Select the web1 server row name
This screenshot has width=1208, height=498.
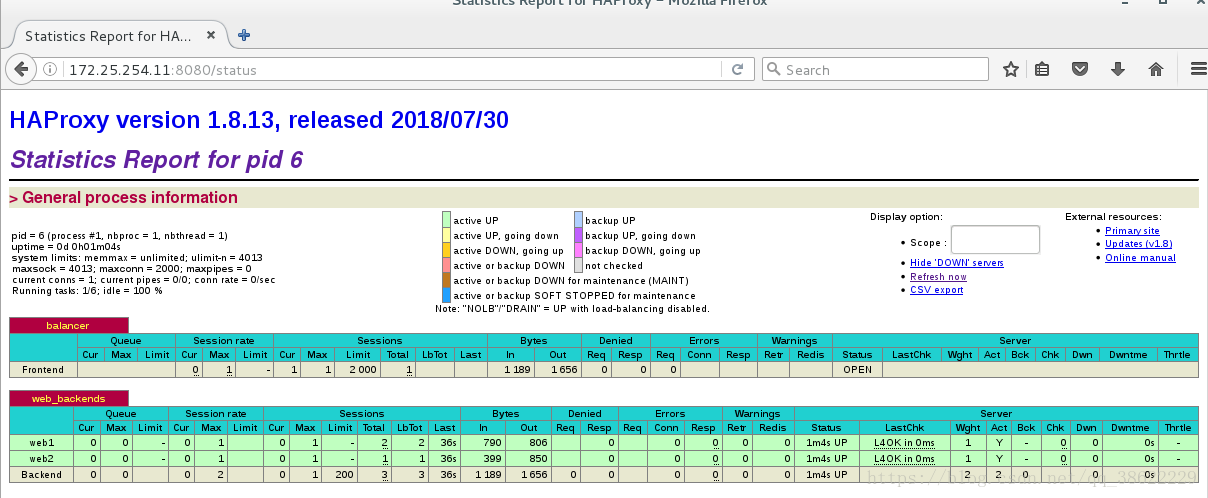42,442
